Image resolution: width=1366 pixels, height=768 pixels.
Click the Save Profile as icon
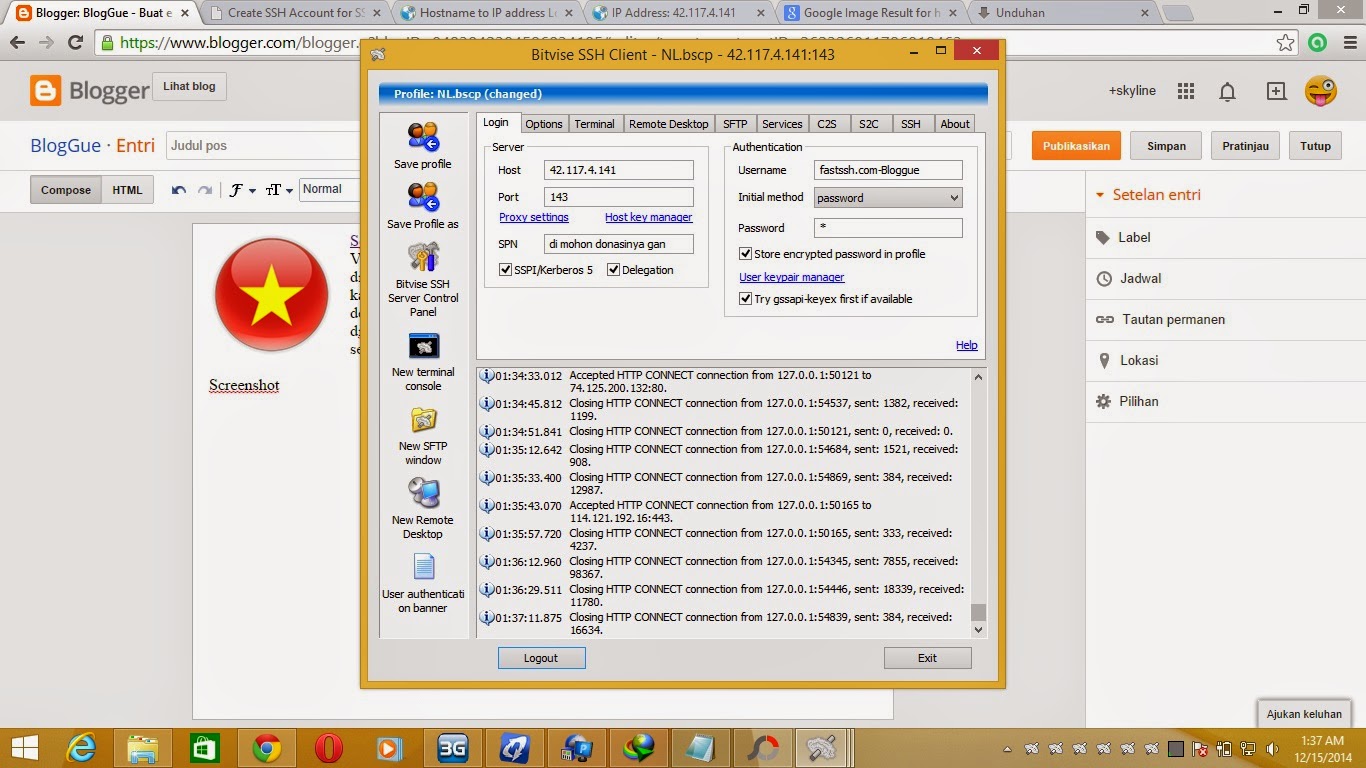(x=423, y=197)
